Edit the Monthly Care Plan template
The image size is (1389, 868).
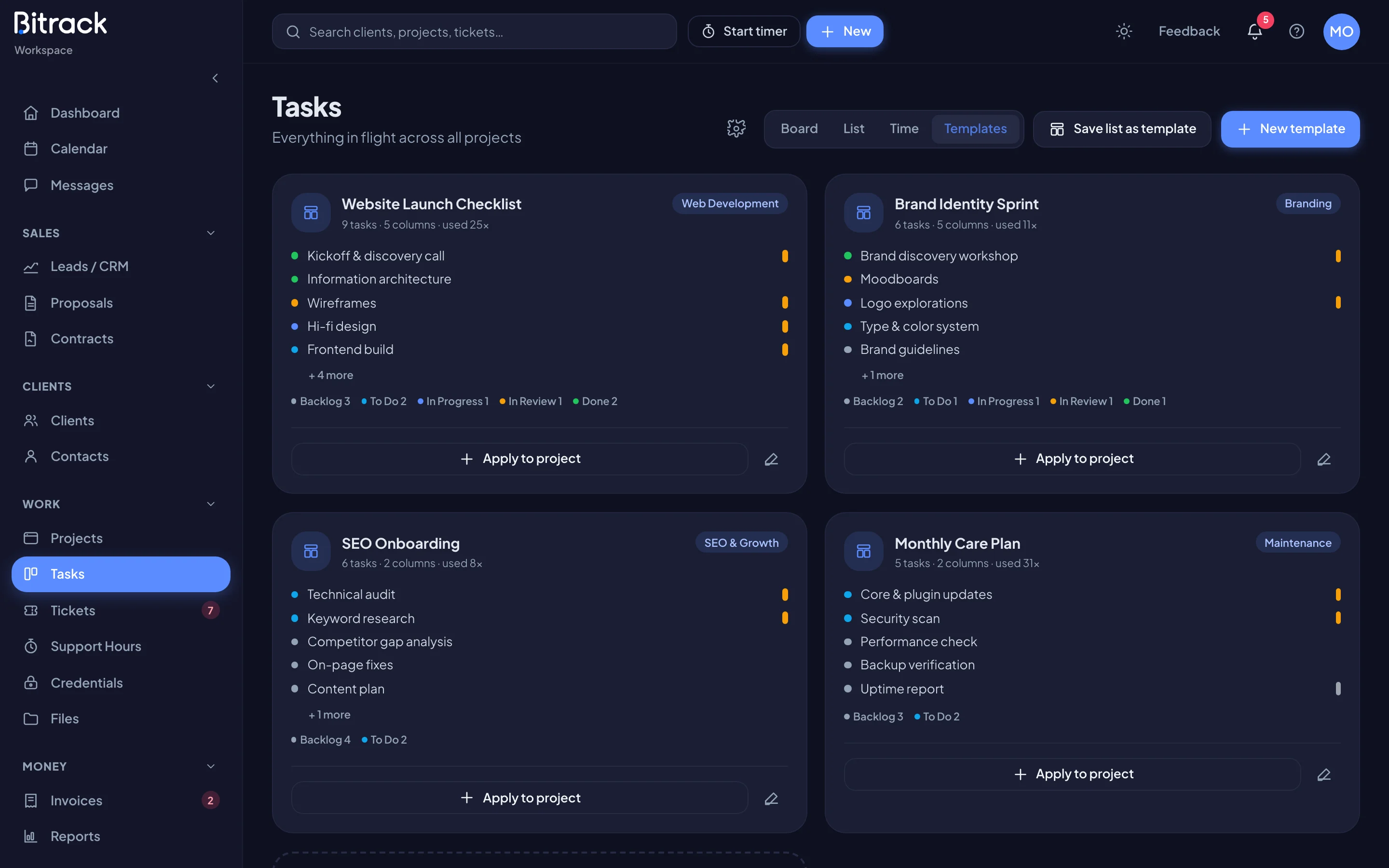coord(1323,774)
